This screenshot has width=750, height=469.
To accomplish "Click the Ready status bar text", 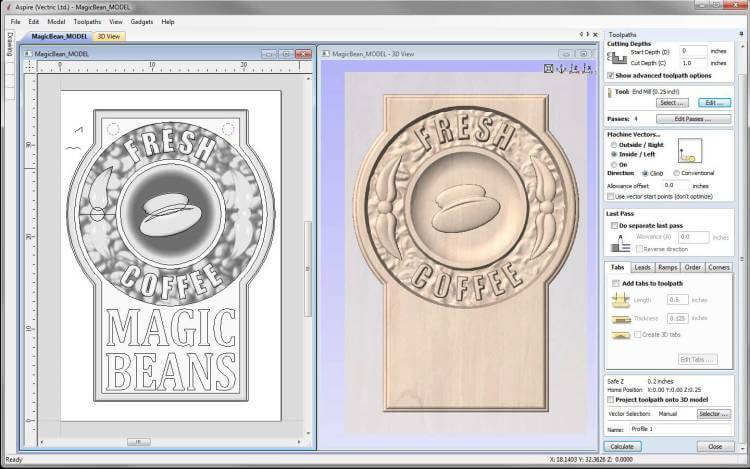I will tap(14, 460).
